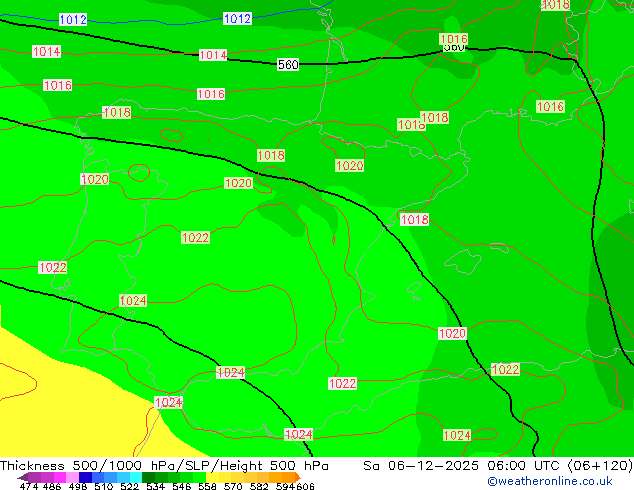Click the 606 value on the legend

(305, 487)
